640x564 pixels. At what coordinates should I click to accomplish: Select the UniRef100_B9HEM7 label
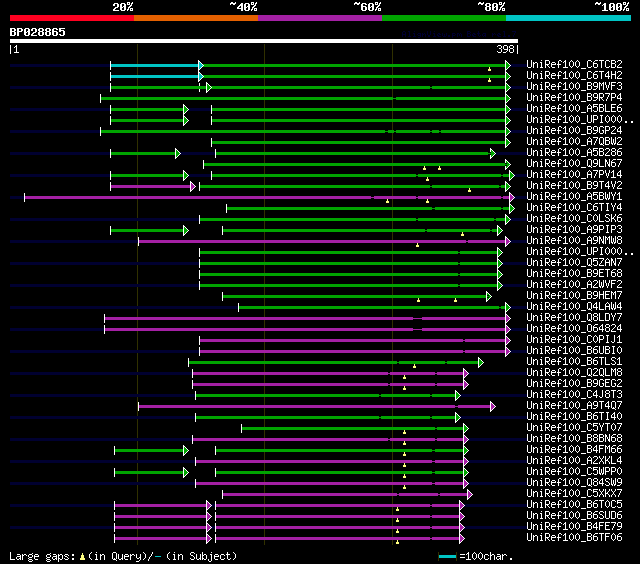pyautogui.click(x=574, y=296)
